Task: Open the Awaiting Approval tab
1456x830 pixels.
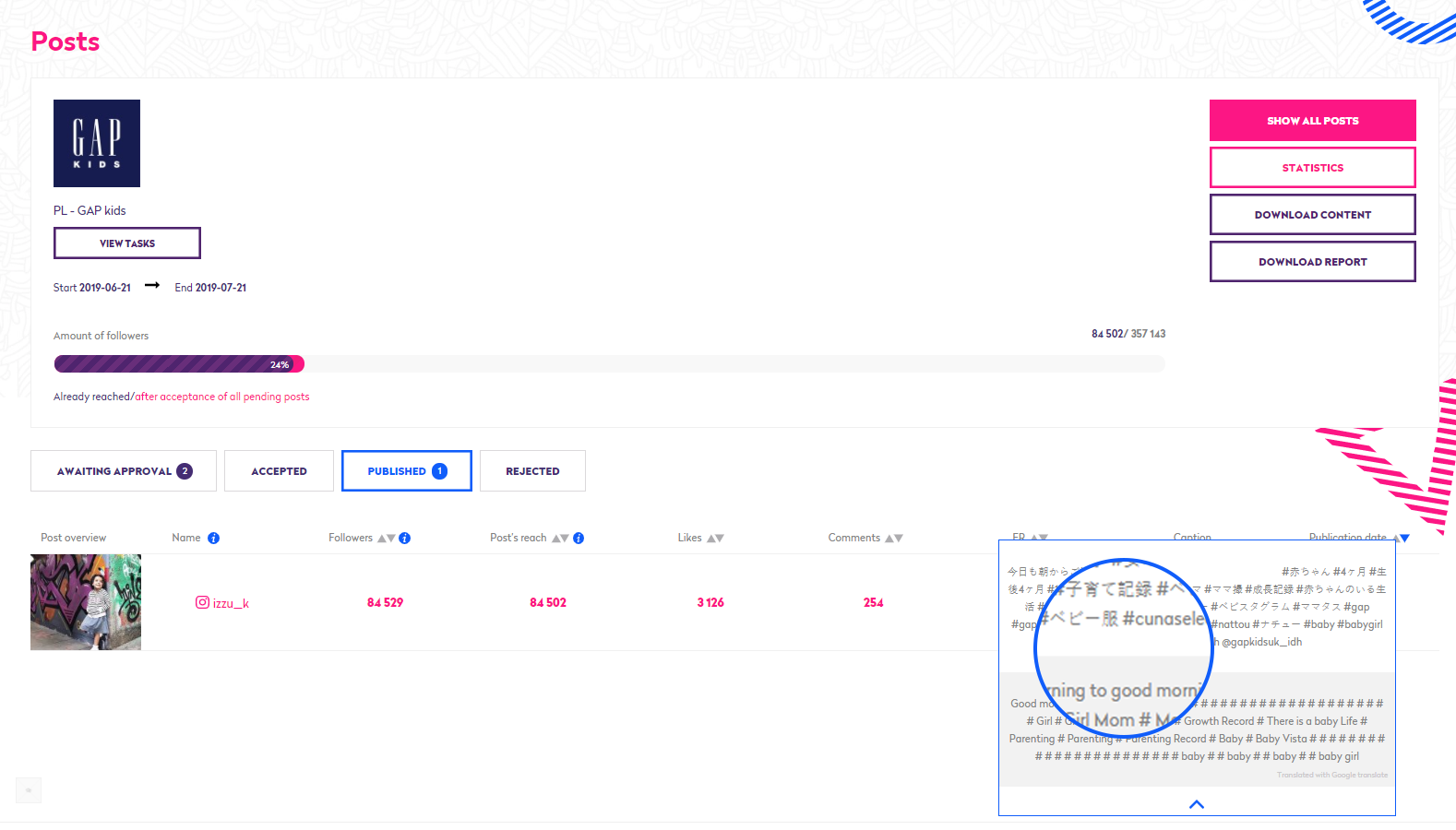Action: point(124,471)
